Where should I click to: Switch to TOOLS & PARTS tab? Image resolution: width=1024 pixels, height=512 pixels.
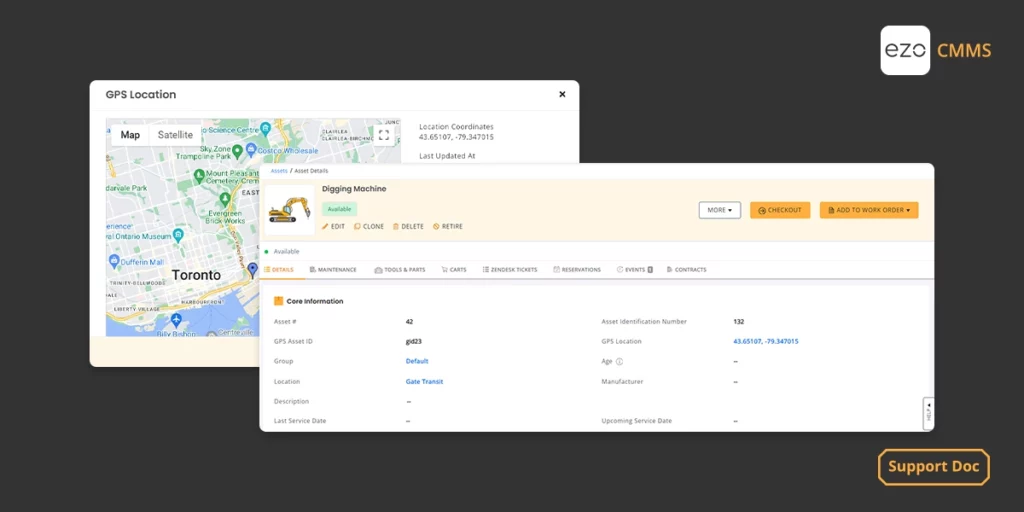400,270
